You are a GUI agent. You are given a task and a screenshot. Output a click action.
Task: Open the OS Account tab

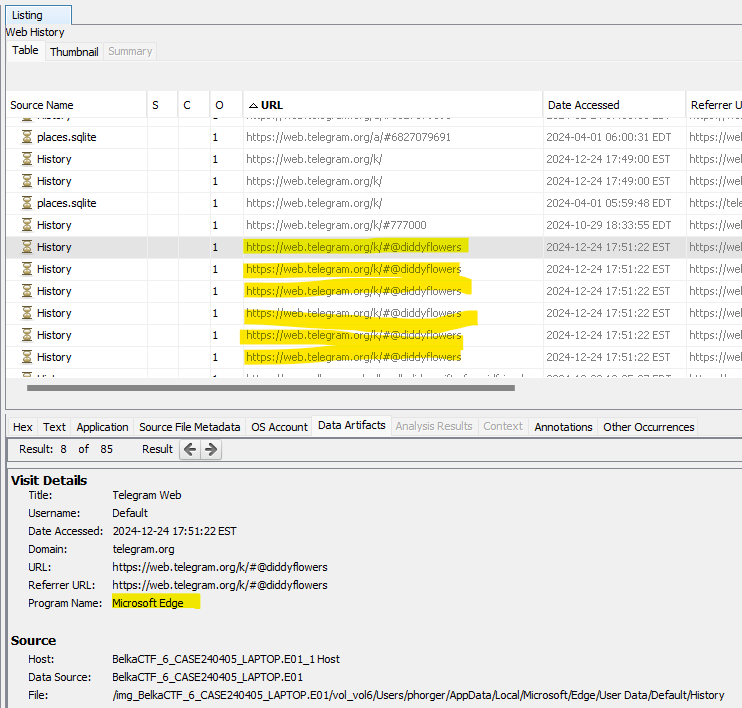279,427
